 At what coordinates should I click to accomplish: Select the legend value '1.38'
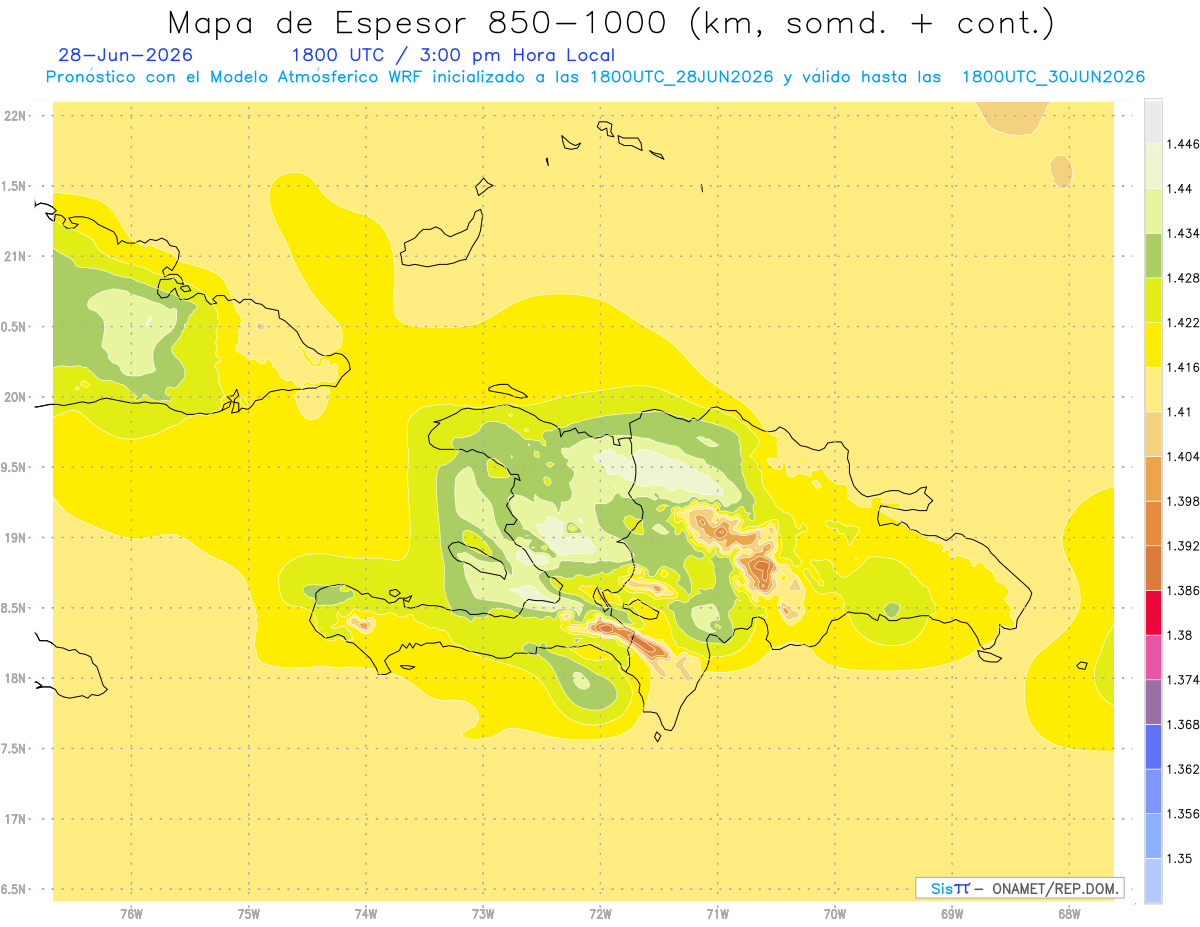tap(1181, 635)
